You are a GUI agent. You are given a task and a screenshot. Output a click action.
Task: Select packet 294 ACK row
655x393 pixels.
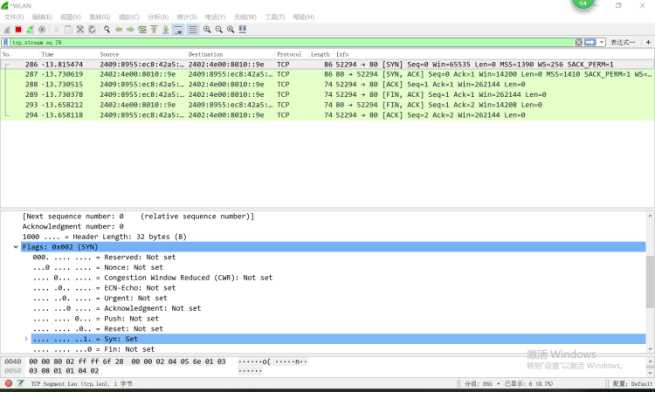click(x=328, y=115)
